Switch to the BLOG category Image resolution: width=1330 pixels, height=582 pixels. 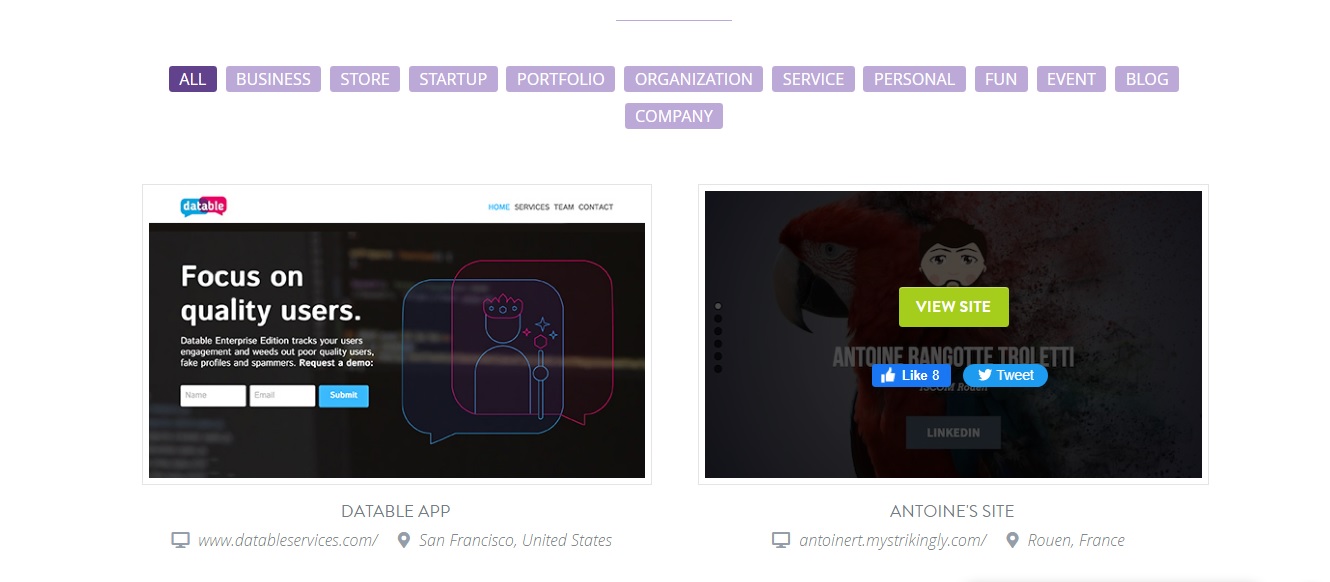pyautogui.click(x=1146, y=79)
